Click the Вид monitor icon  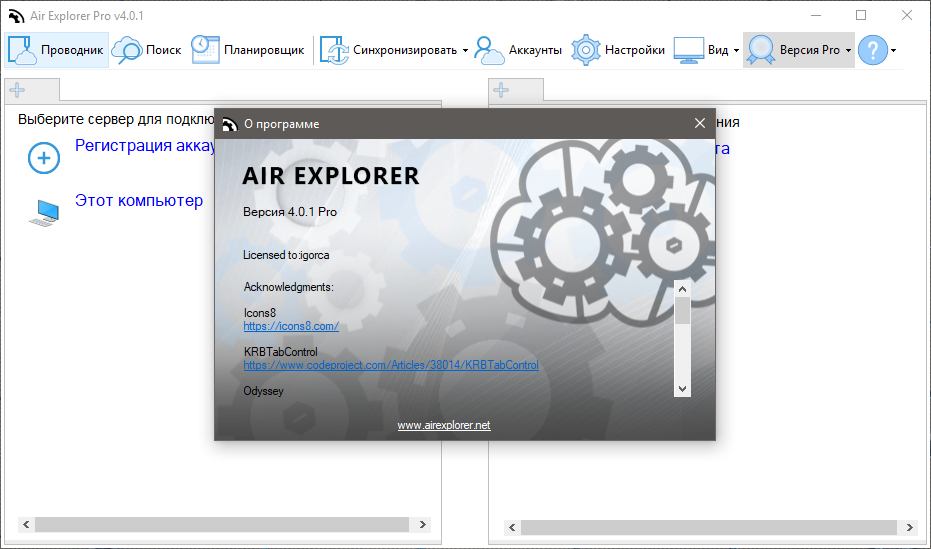click(688, 50)
